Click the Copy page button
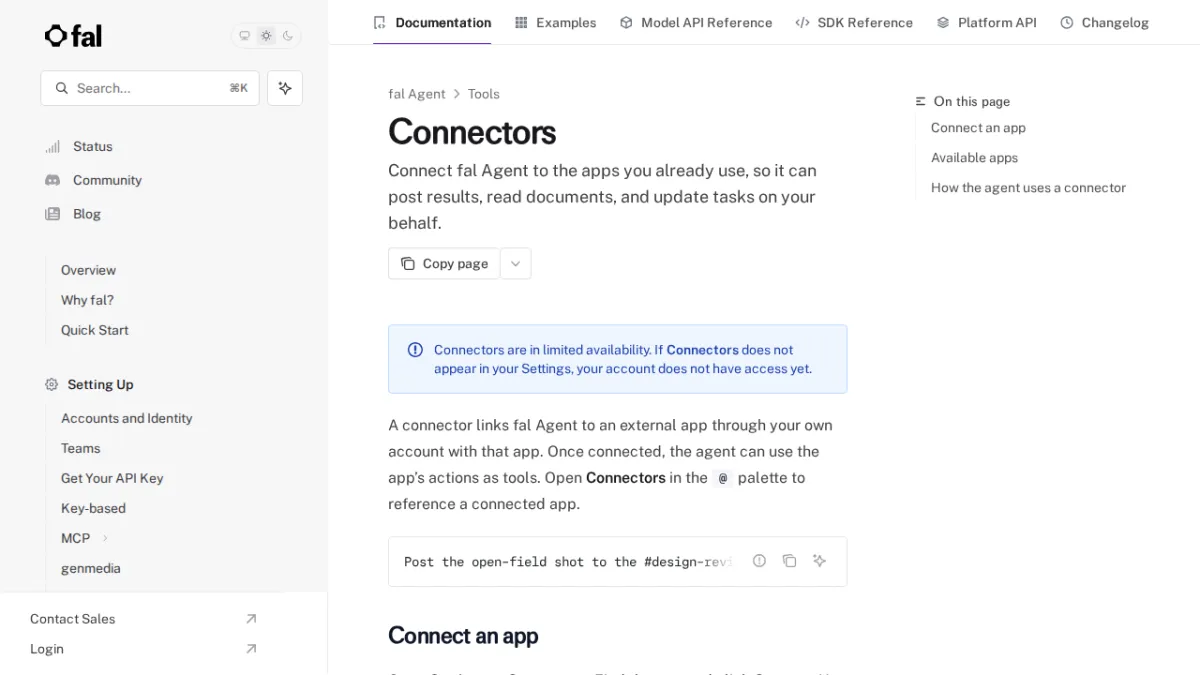1200x675 pixels. click(x=444, y=264)
